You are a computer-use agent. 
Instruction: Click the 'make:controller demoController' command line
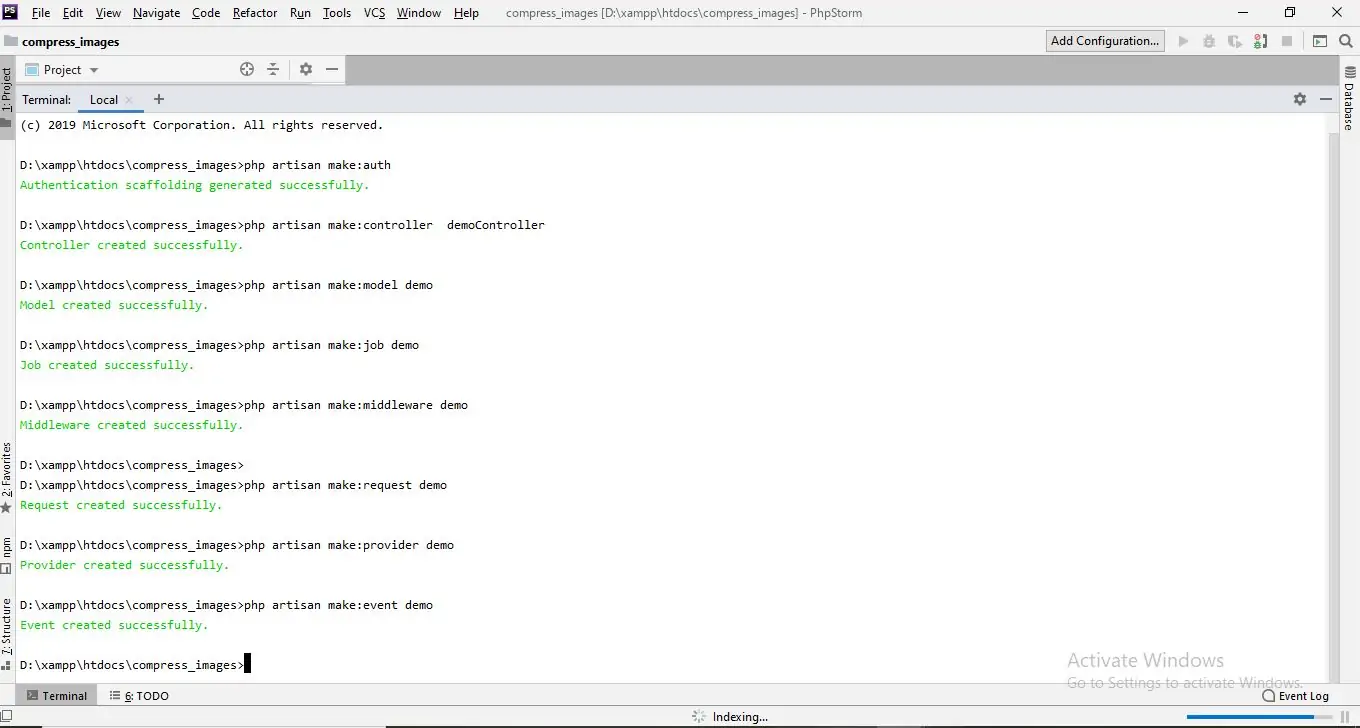282,225
